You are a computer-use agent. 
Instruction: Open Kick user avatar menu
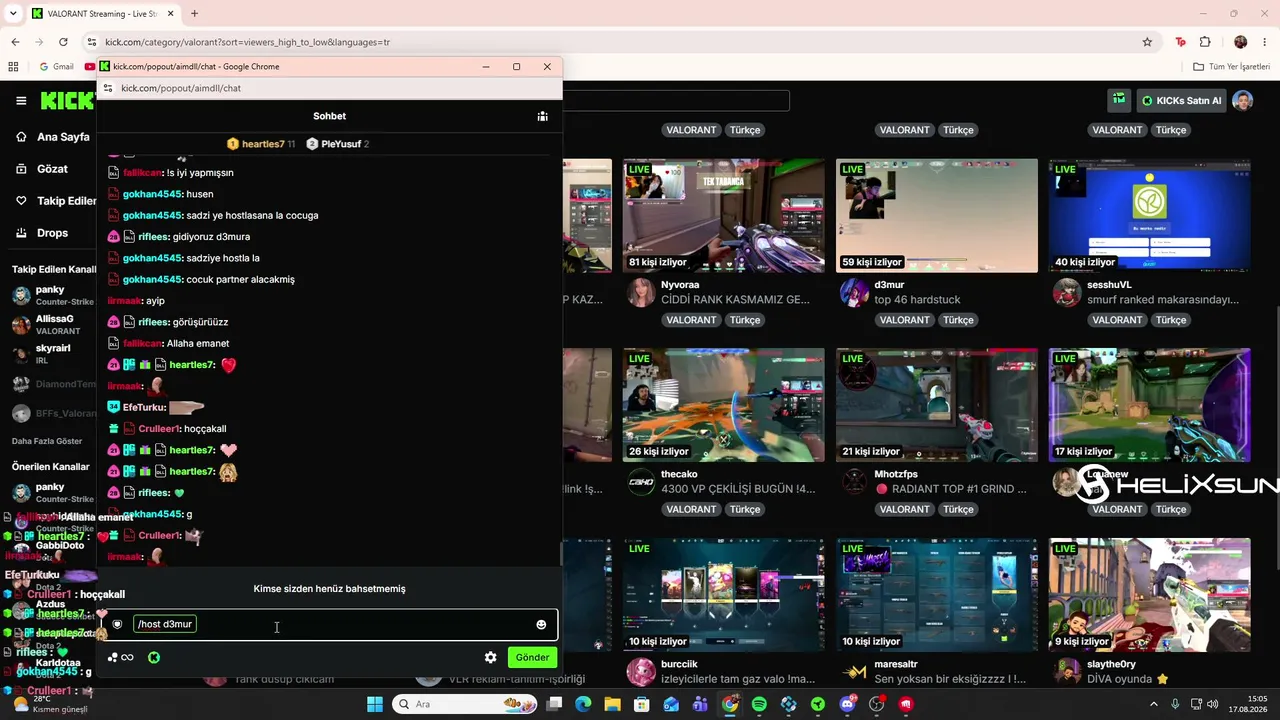(1242, 100)
